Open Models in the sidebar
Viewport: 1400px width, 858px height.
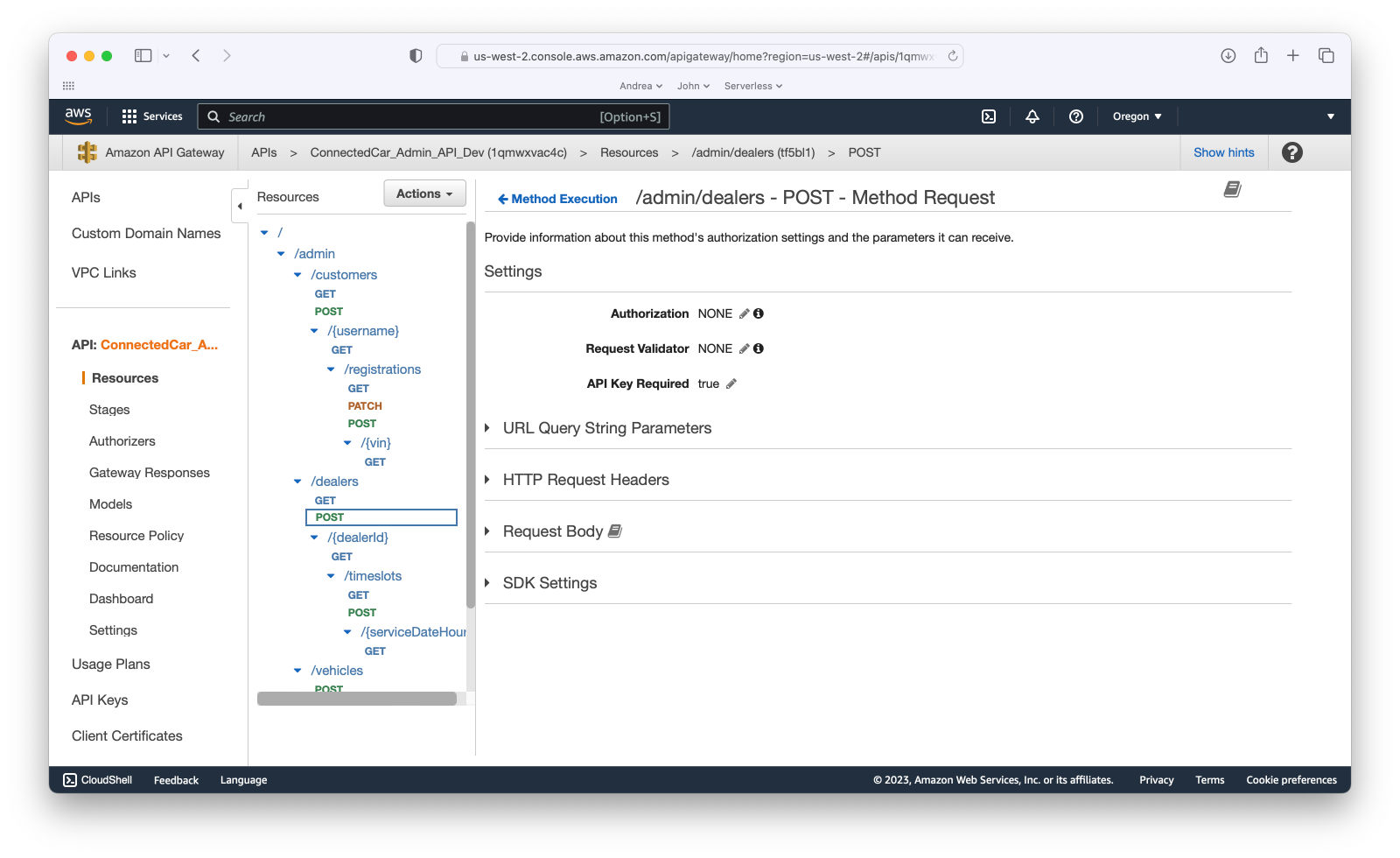tap(110, 504)
